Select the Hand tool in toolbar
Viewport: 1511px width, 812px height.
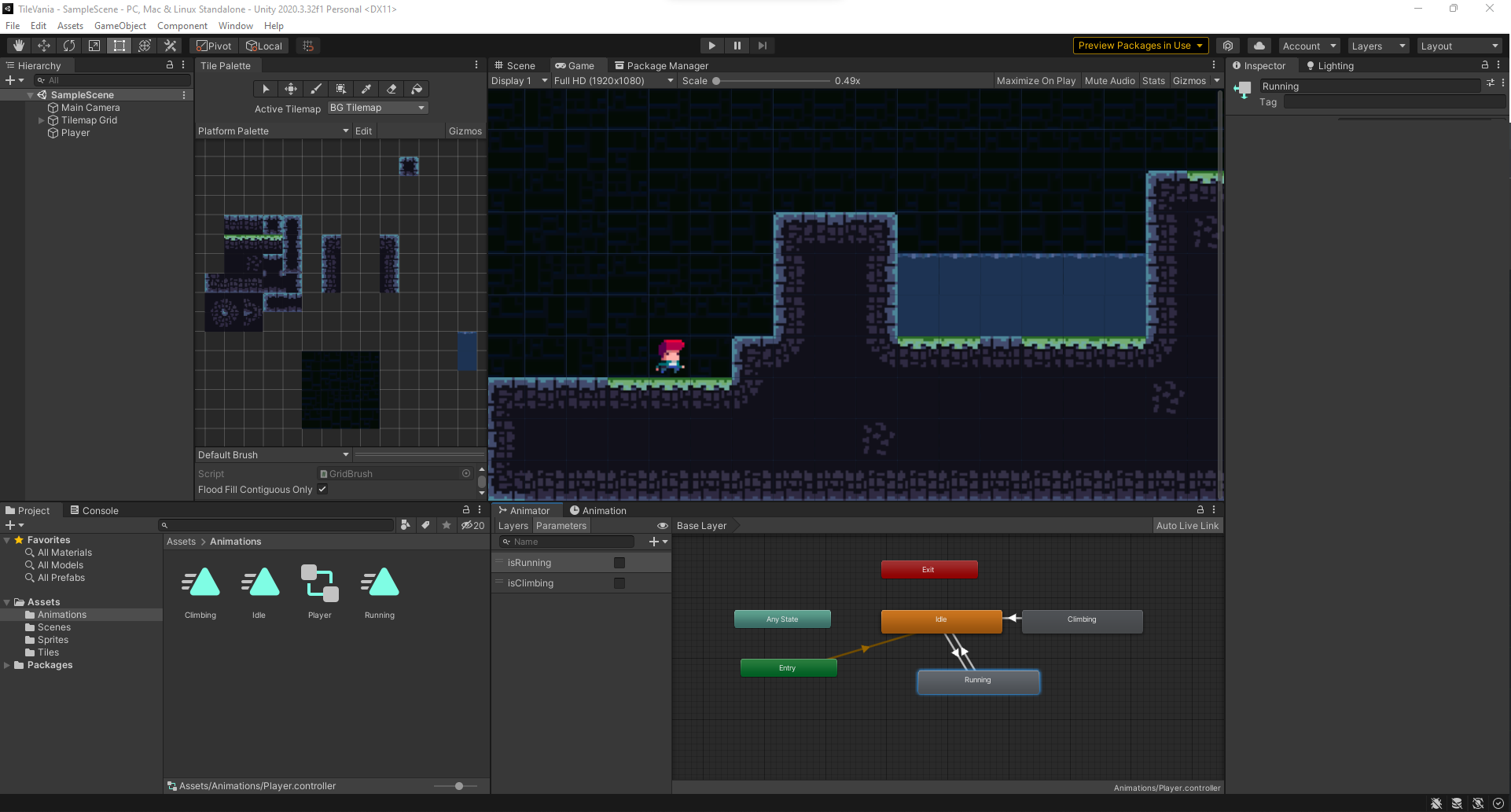coord(19,46)
